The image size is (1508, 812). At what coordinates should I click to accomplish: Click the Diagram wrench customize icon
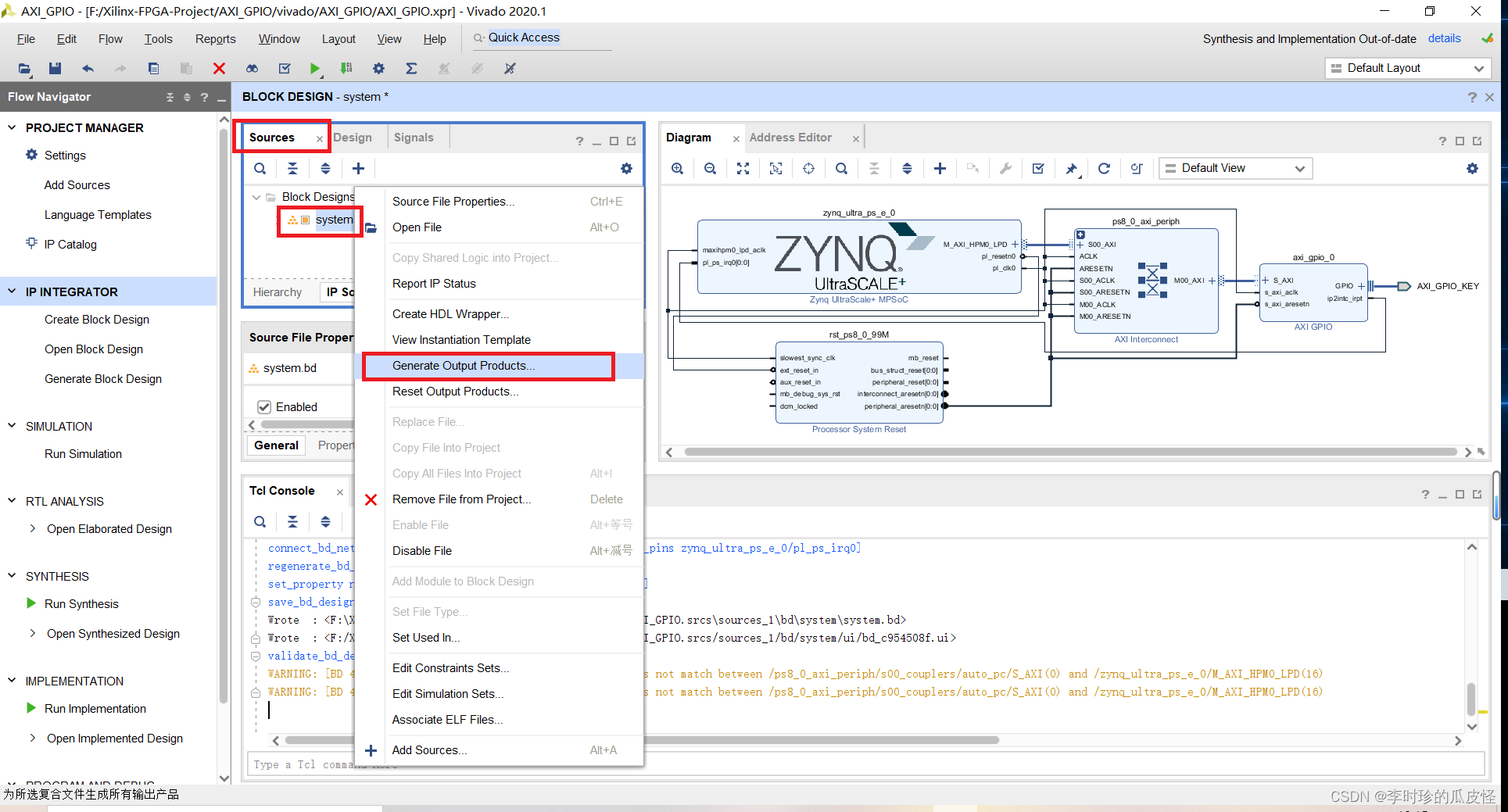coord(1005,169)
